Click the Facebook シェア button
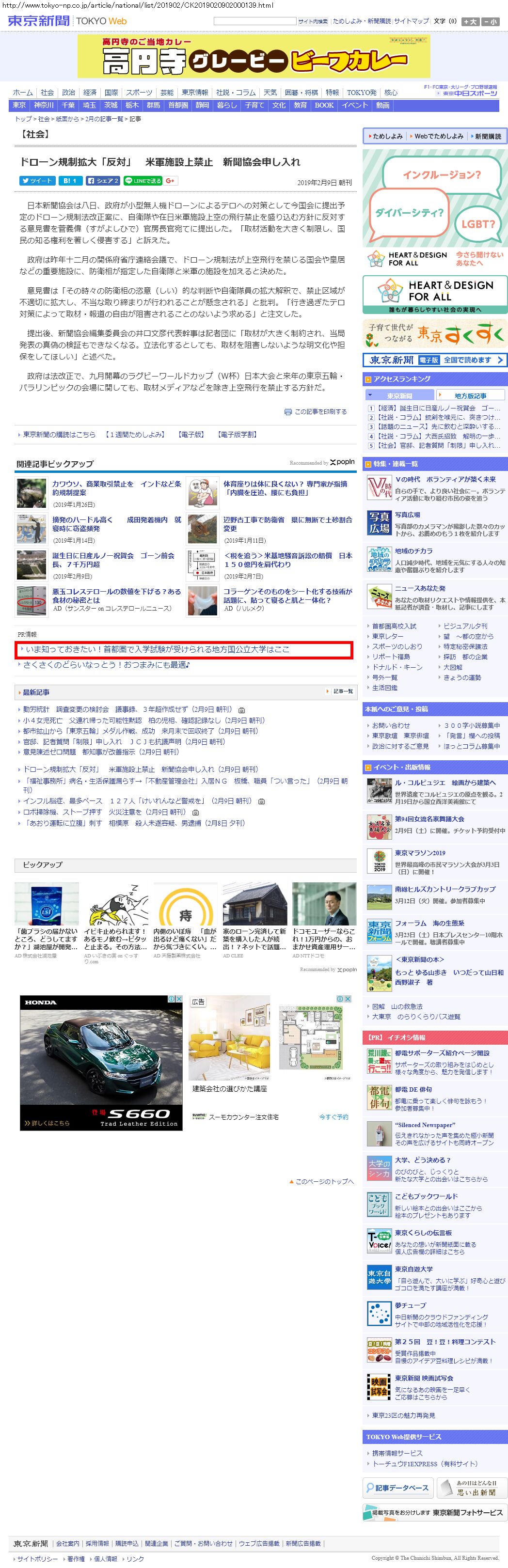Screen dimensions: 508x1568 (x=103, y=181)
